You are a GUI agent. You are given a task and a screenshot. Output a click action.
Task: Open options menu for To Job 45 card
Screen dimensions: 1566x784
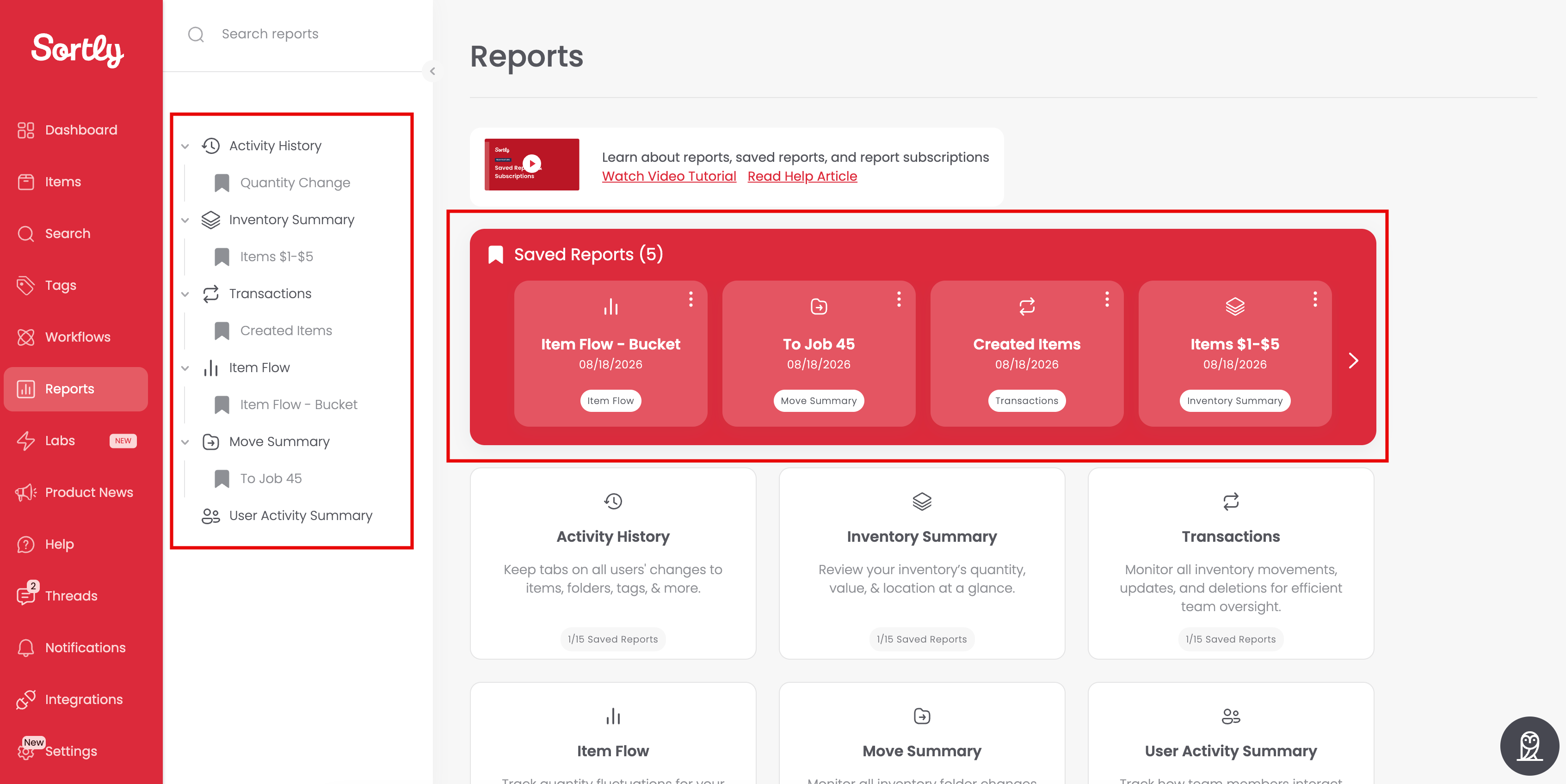pyautogui.click(x=899, y=299)
